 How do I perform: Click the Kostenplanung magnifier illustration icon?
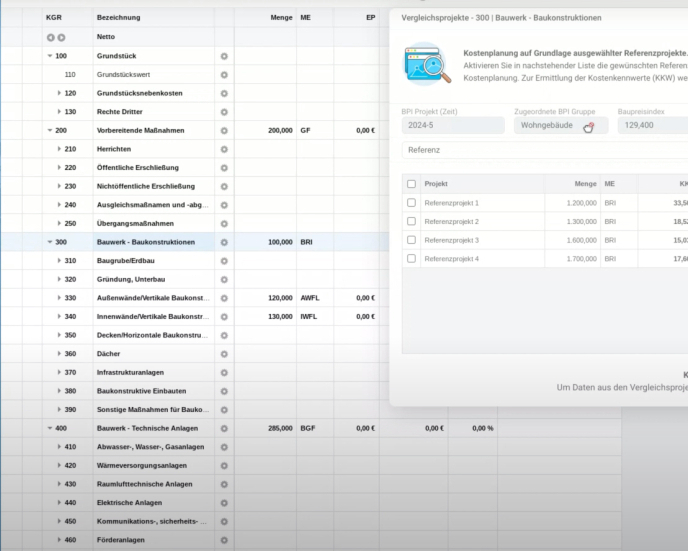(x=427, y=63)
